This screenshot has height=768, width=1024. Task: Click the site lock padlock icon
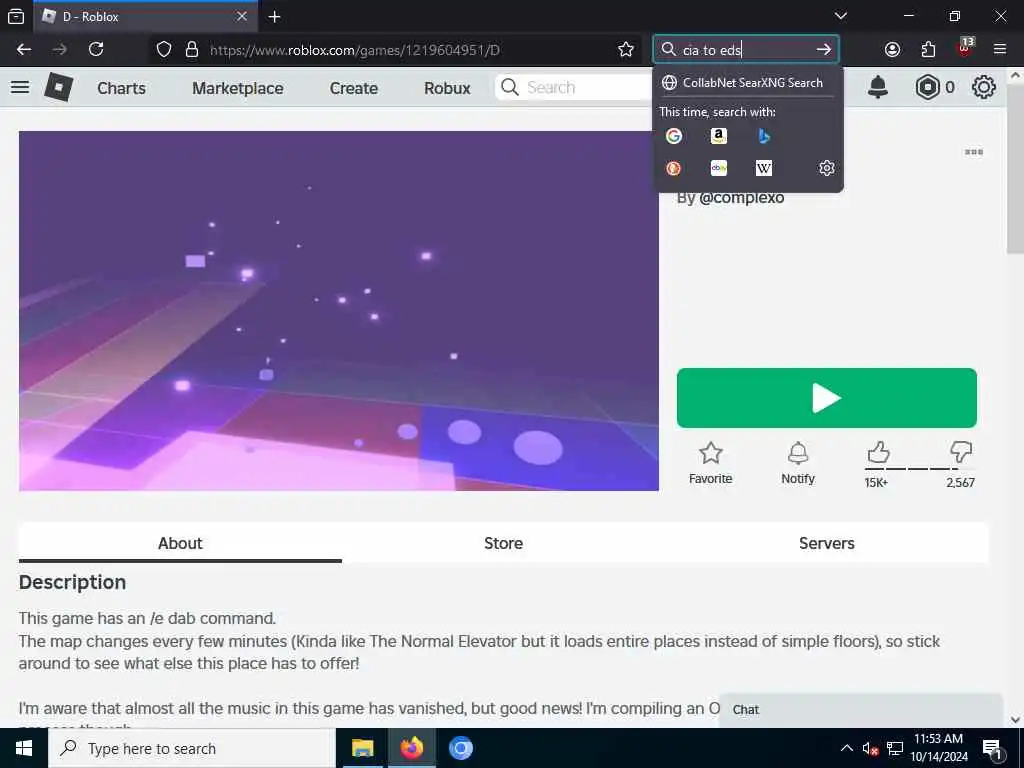coord(192,50)
